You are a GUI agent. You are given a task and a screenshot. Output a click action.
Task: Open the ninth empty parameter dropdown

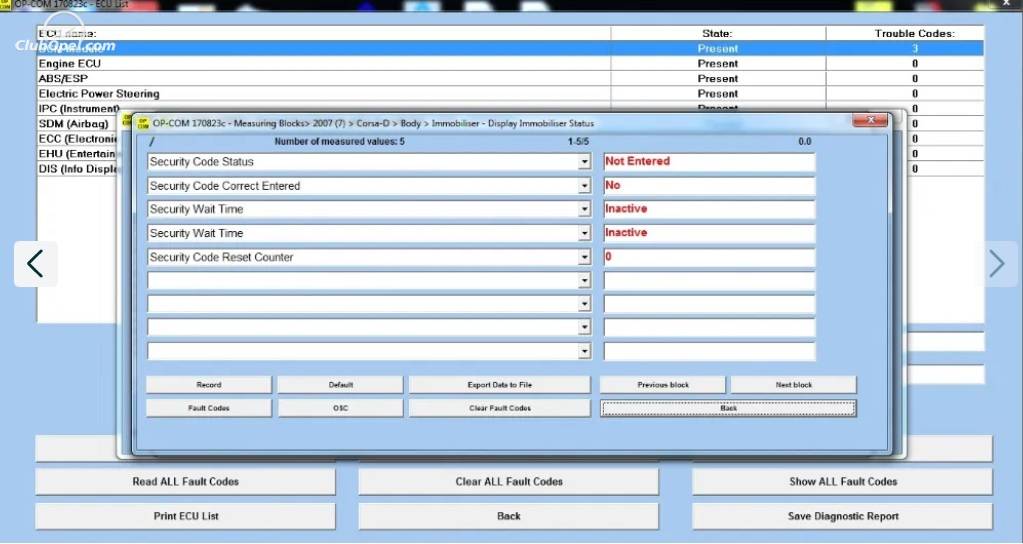(x=585, y=352)
